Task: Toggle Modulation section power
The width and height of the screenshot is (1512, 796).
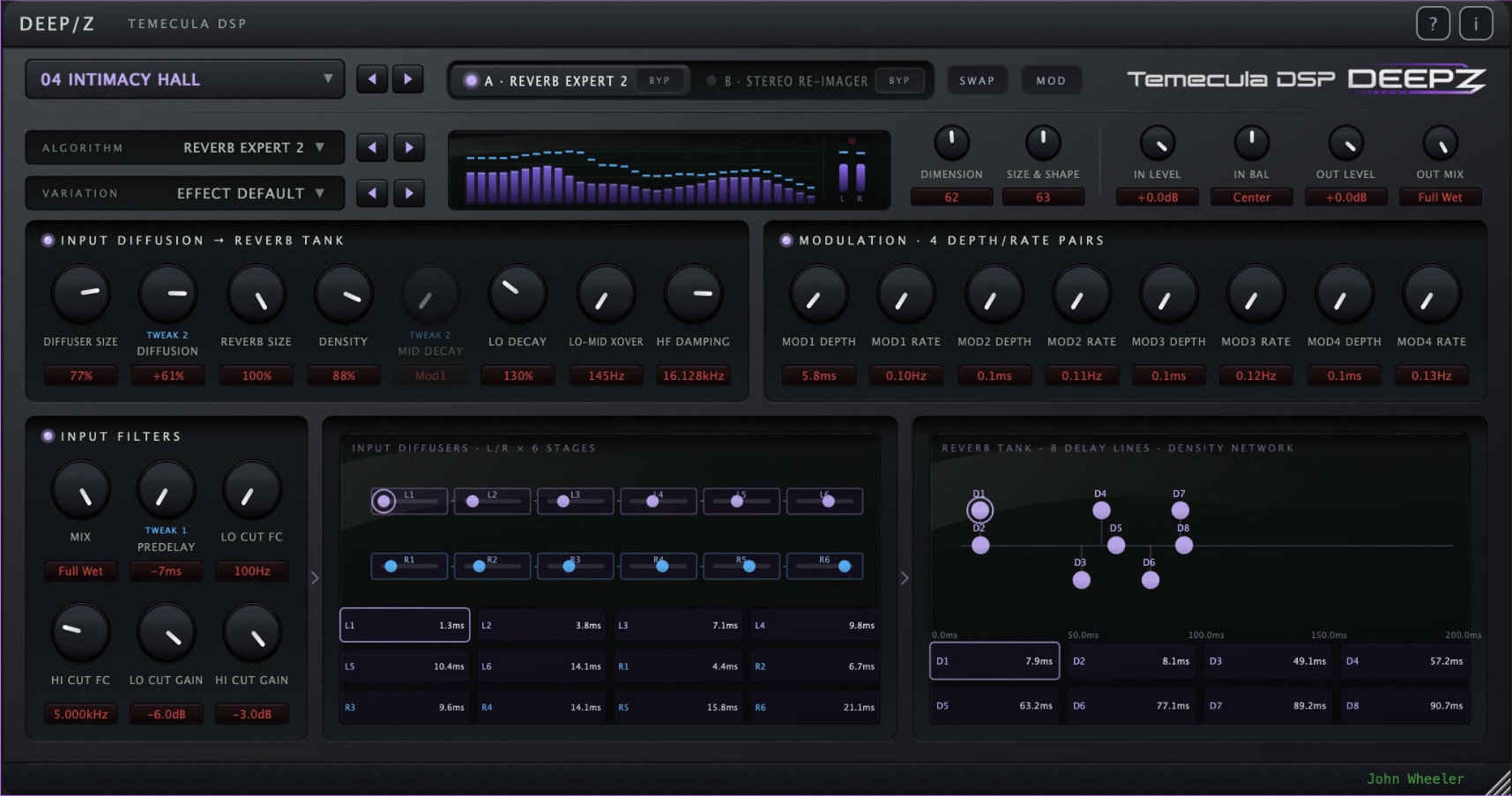Action: pyautogui.click(x=786, y=240)
